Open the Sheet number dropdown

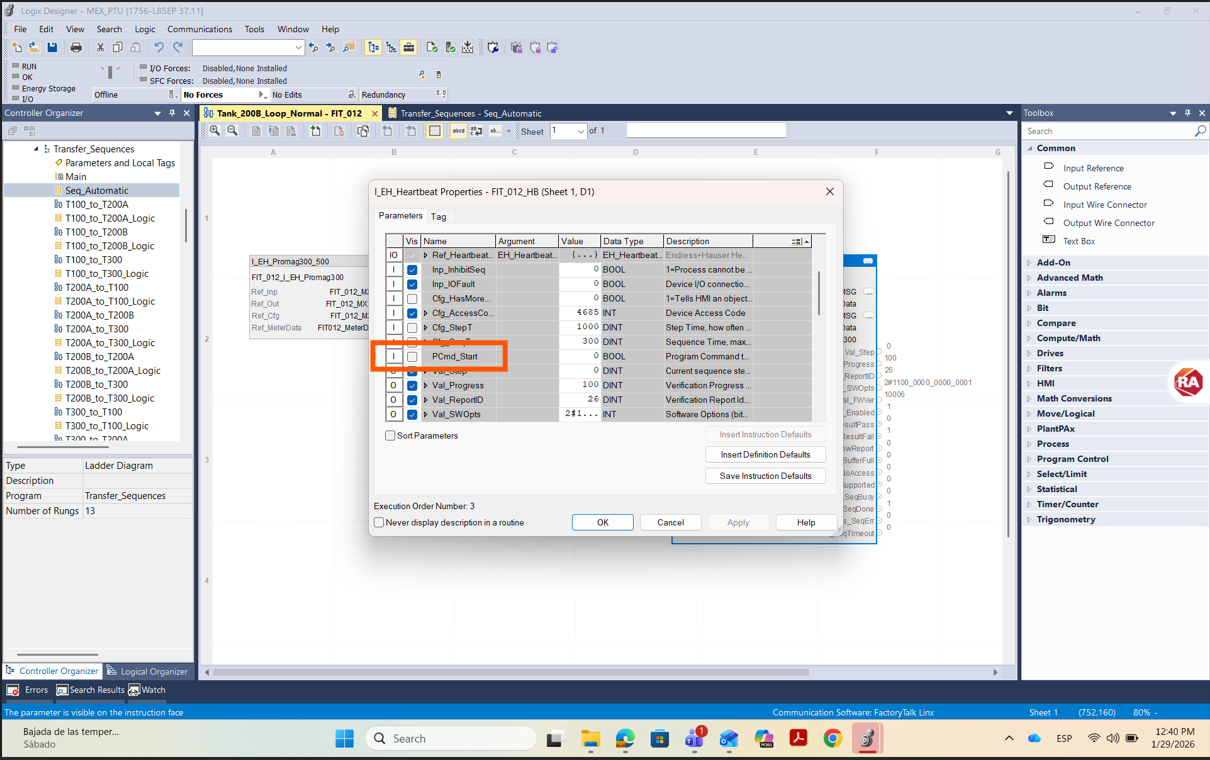(581, 131)
